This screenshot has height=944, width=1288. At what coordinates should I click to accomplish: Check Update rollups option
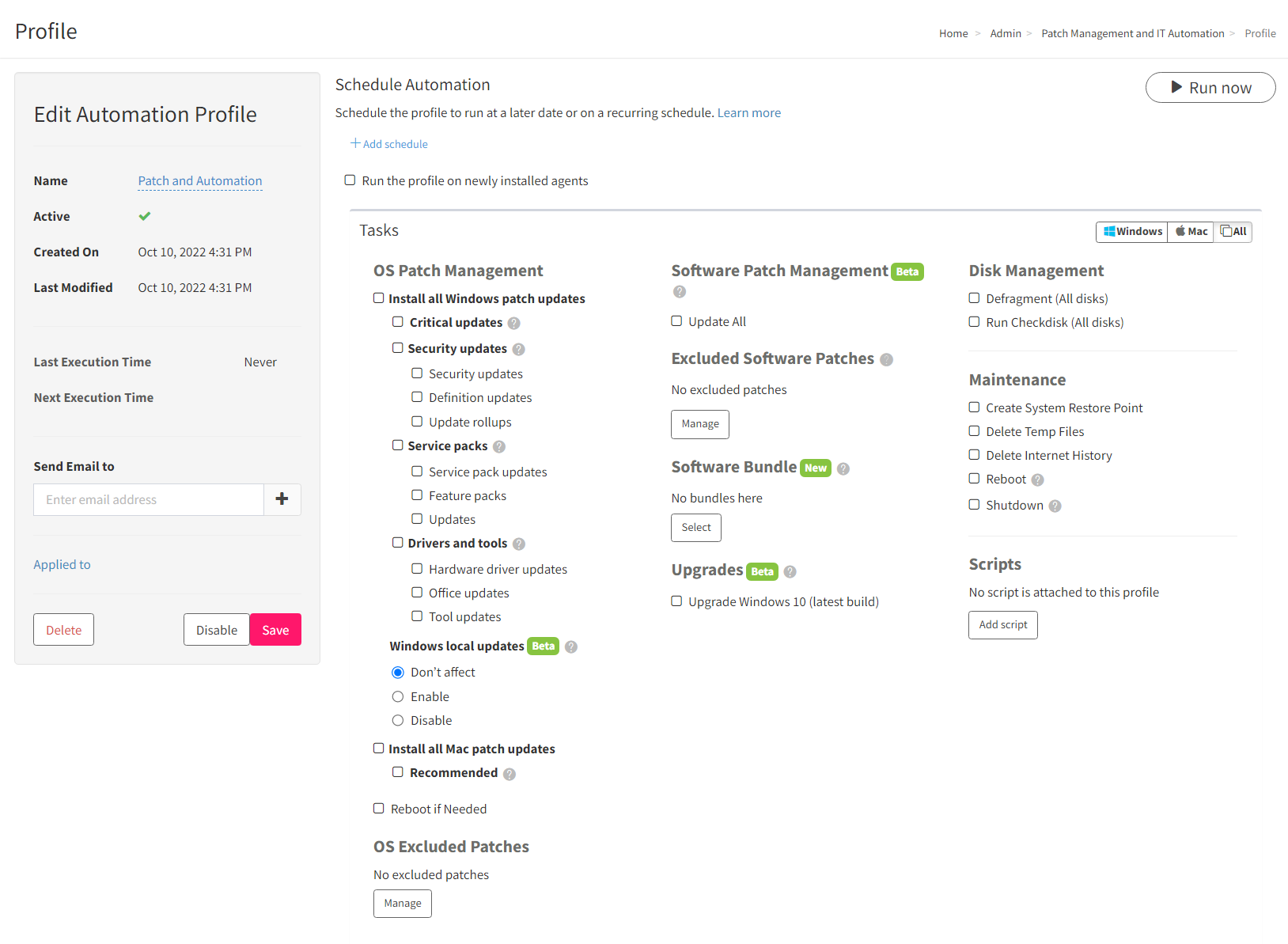(417, 422)
